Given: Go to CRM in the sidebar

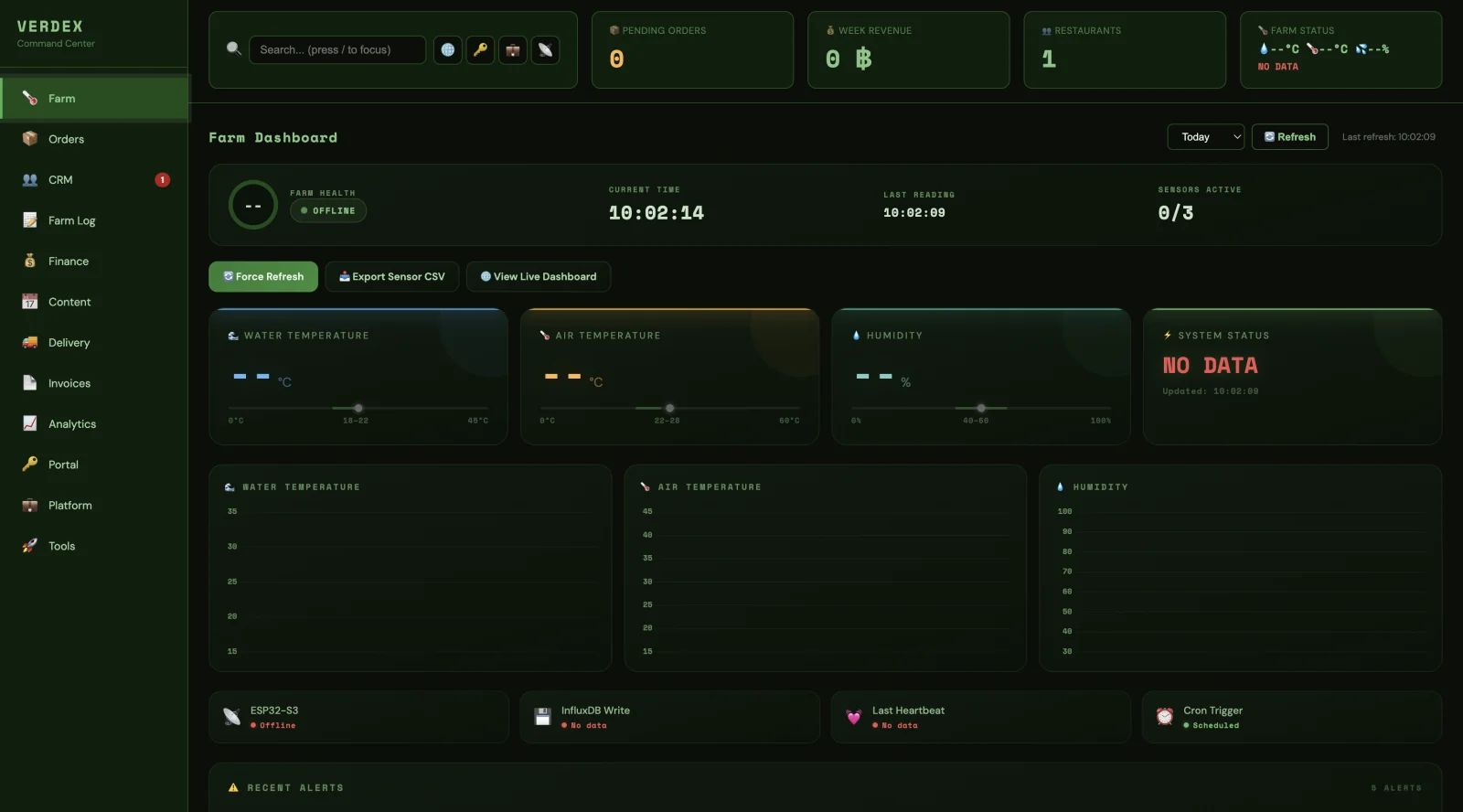Looking at the screenshot, I should [x=60, y=180].
